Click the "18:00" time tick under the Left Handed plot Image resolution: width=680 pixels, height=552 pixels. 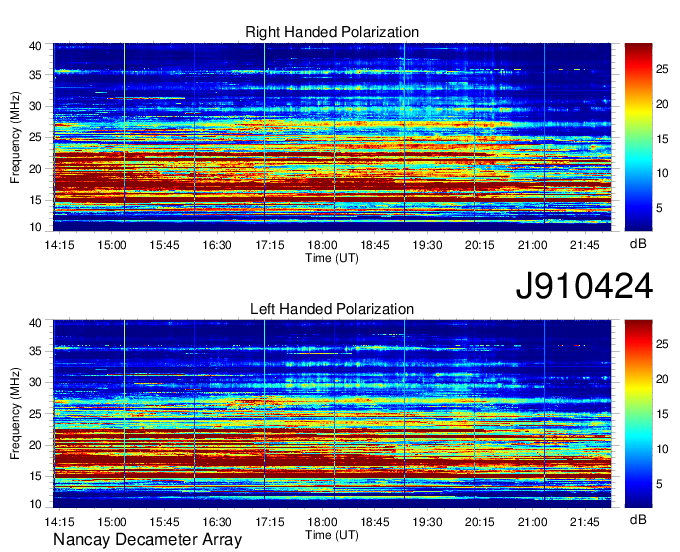(x=322, y=522)
